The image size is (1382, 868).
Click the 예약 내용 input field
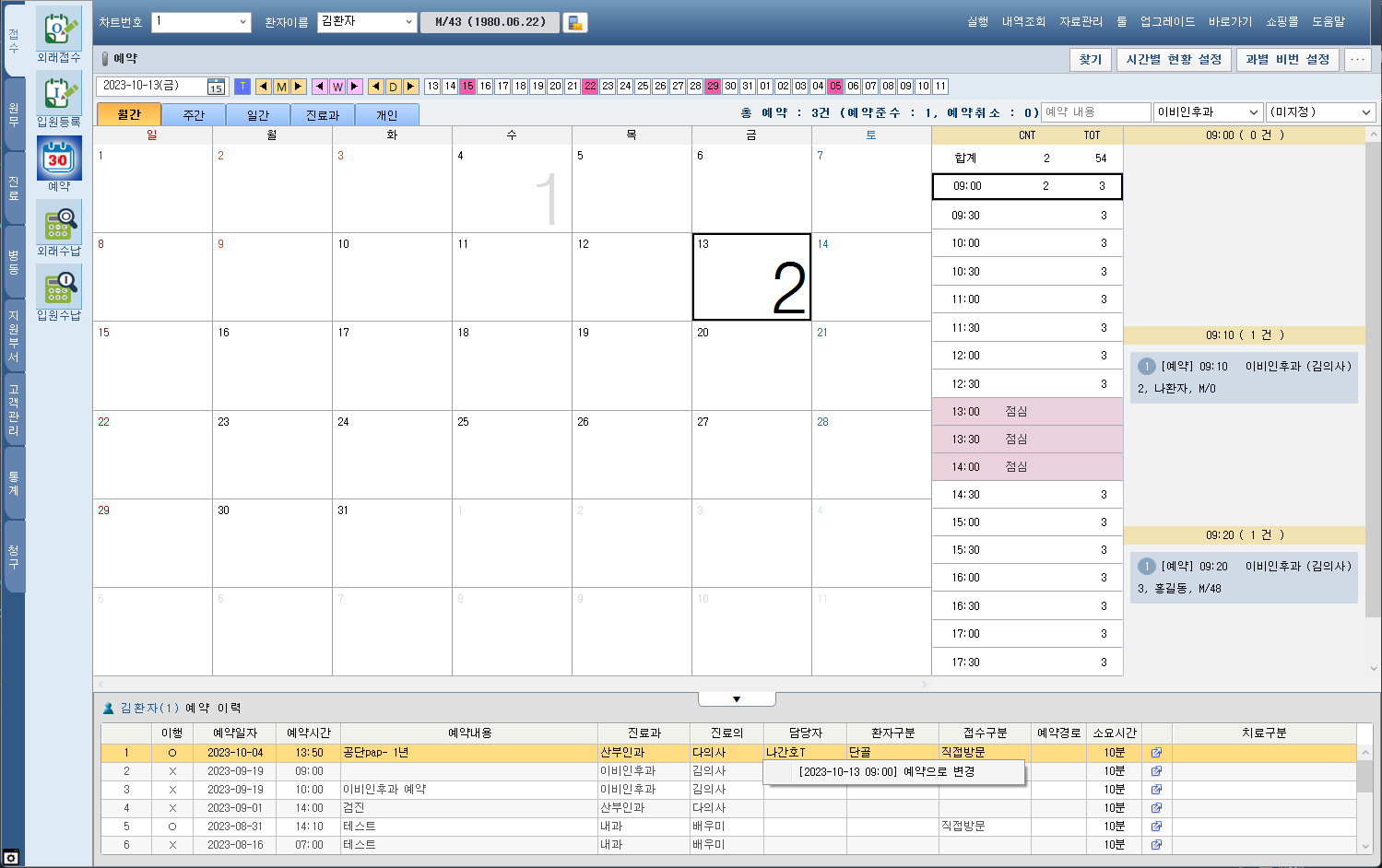click(x=1095, y=112)
